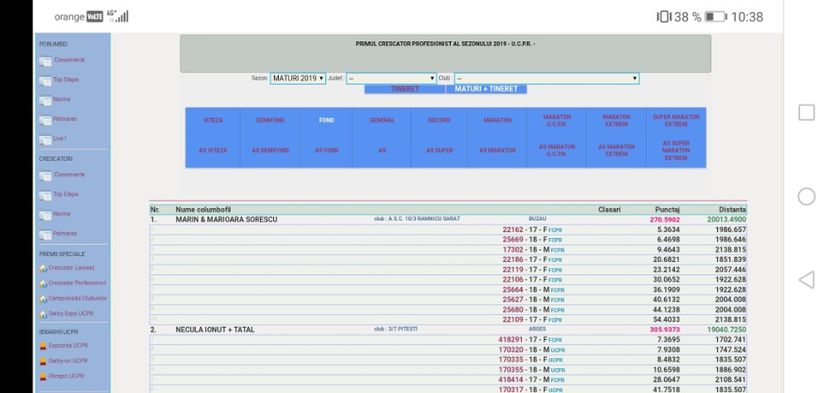Select the AS MARATON tab
This screenshot has width=830, height=393.
coord(497,150)
